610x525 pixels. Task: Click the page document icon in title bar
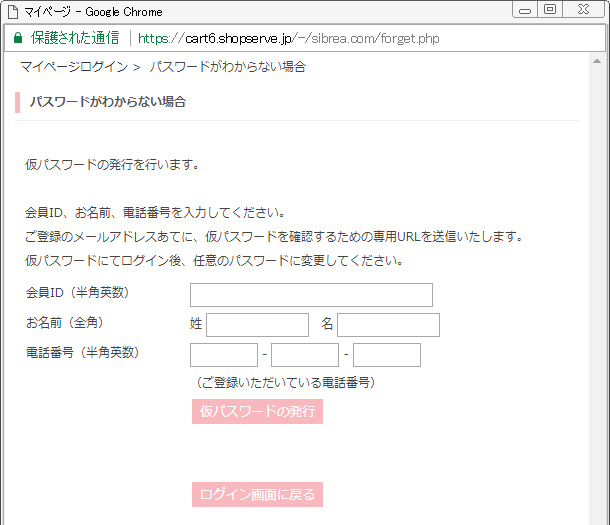point(13,12)
